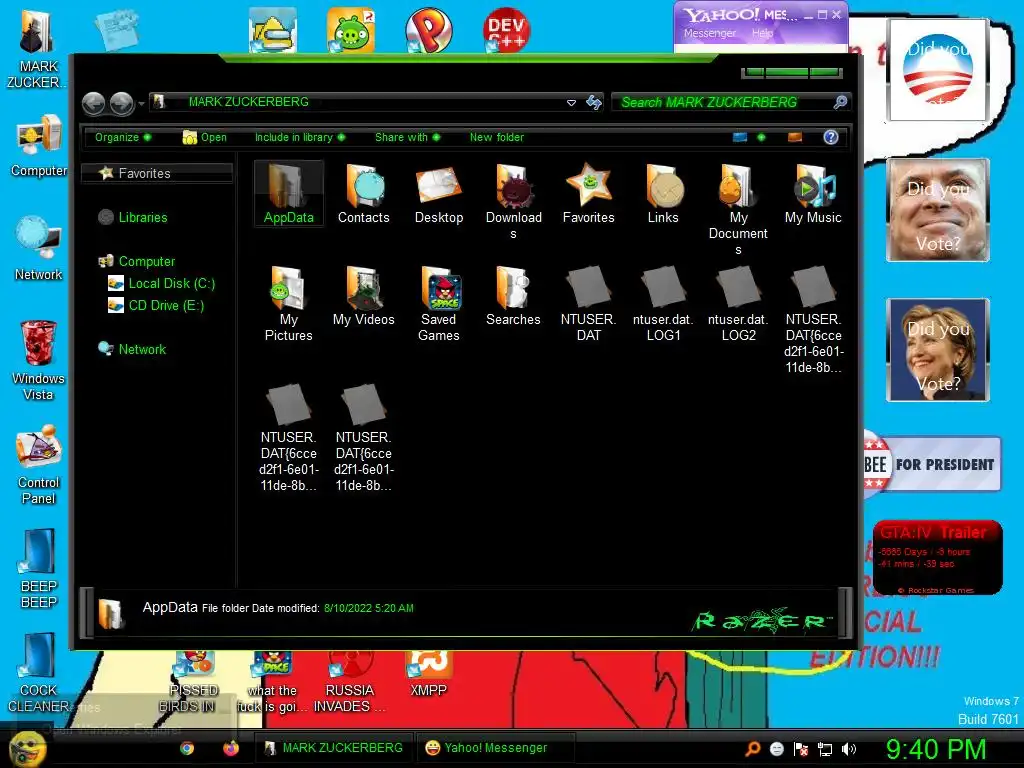Select the ntuser.dat.LOG1 file
The height and width of the screenshot is (768, 1024).
pyautogui.click(x=663, y=303)
